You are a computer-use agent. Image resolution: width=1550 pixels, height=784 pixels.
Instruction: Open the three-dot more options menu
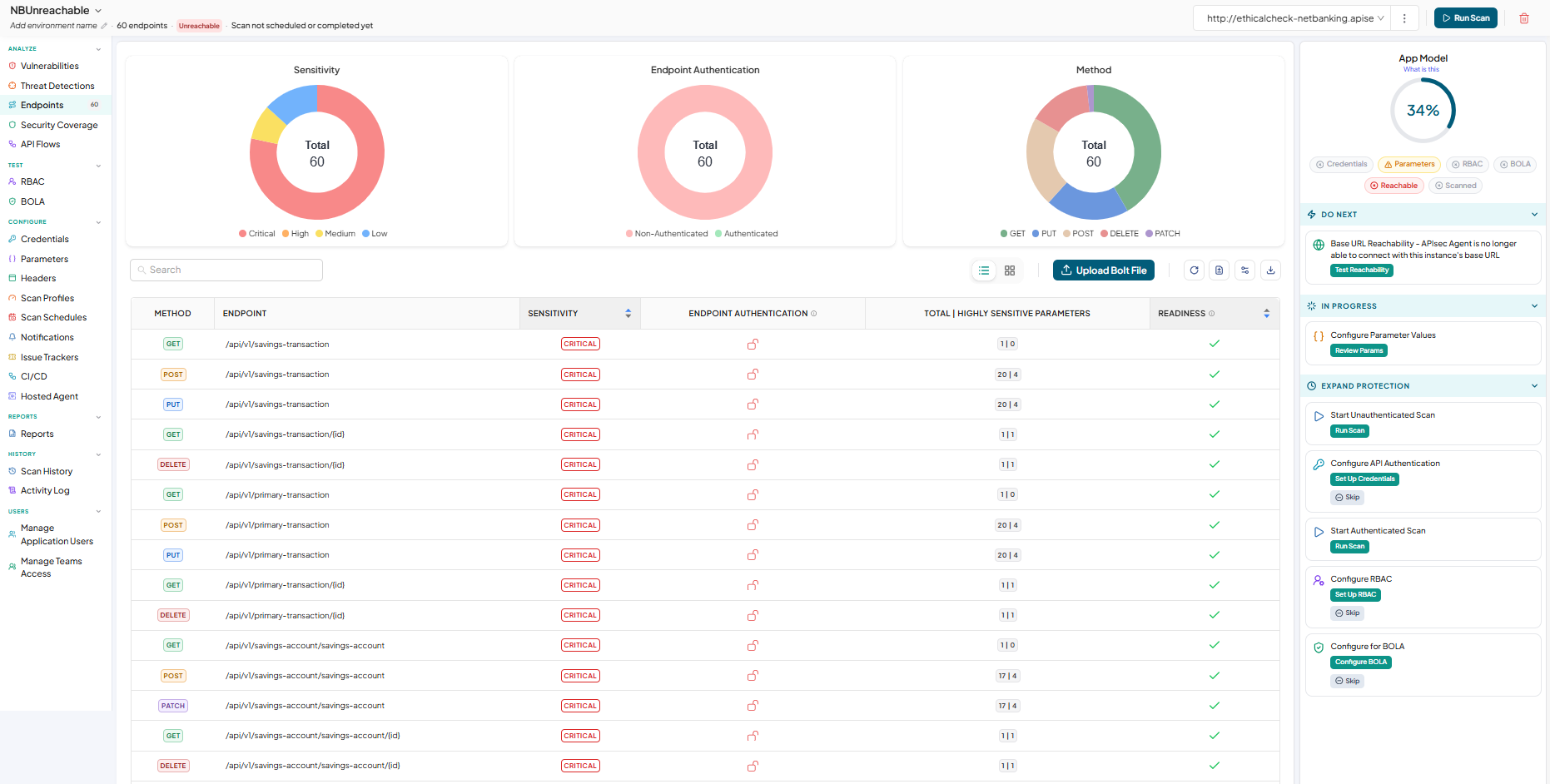click(1404, 18)
